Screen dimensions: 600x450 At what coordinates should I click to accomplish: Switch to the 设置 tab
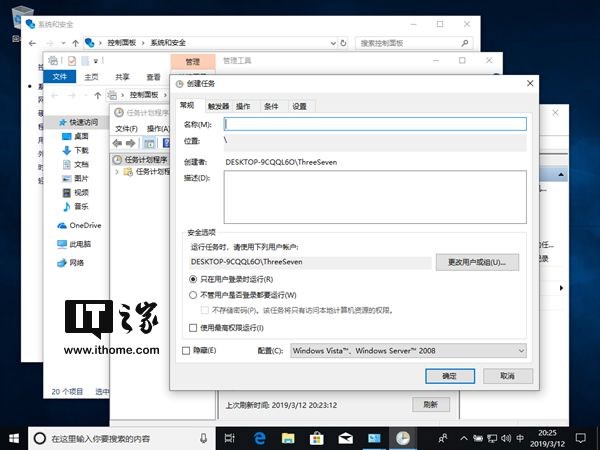click(x=299, y=106)
